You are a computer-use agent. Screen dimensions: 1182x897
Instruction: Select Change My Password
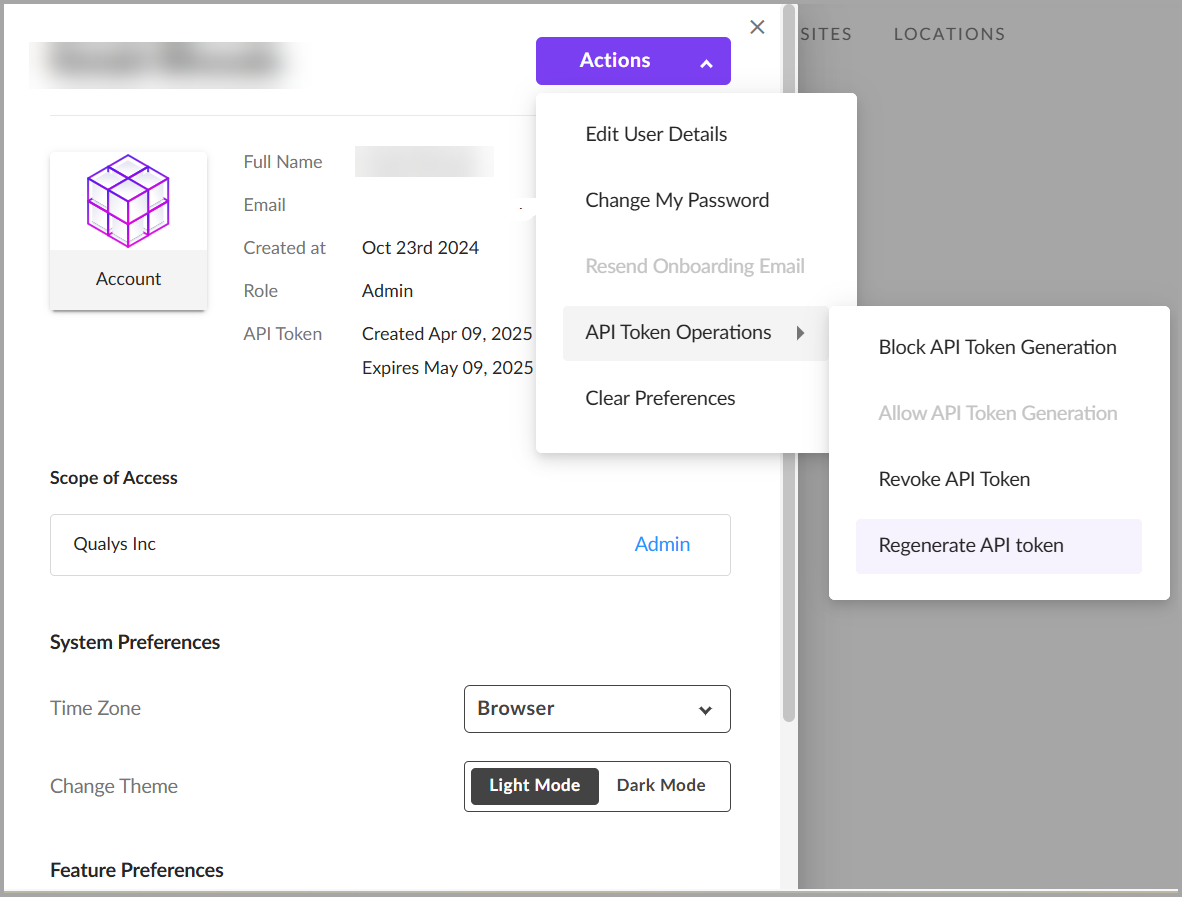click(x=677, y=201)
